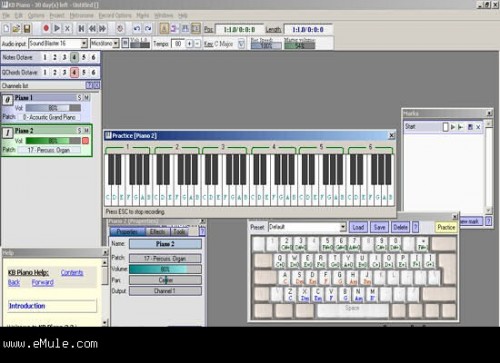Image resolution: width=500 pixels, height=363 pixels.
Task: Open the Patch selector in Piano 2 properties
Action: 165,258
